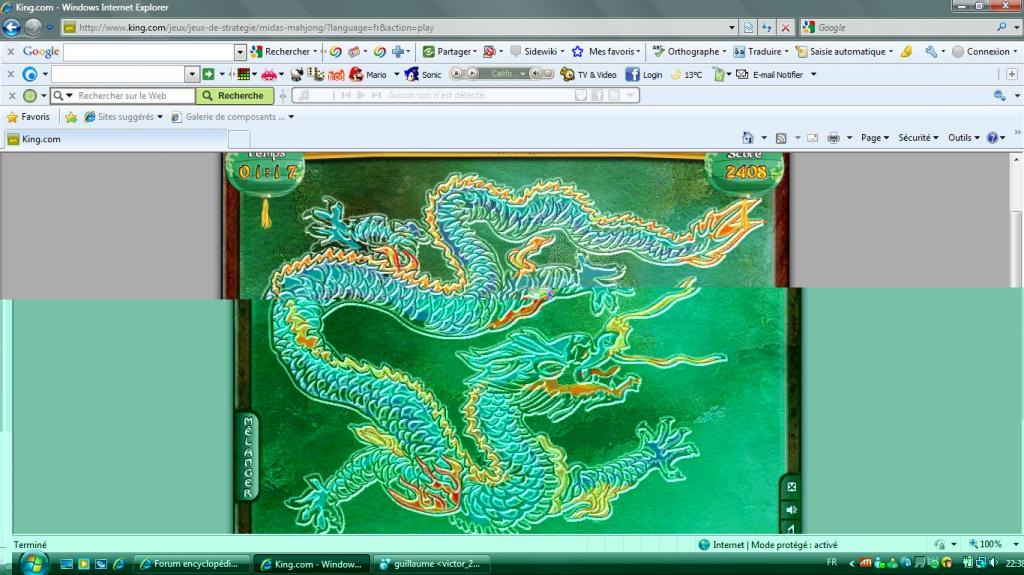Click the RSS feeds icon
Image resolution: width=1024 pixels, height=575 pixels.
[781, 138]
